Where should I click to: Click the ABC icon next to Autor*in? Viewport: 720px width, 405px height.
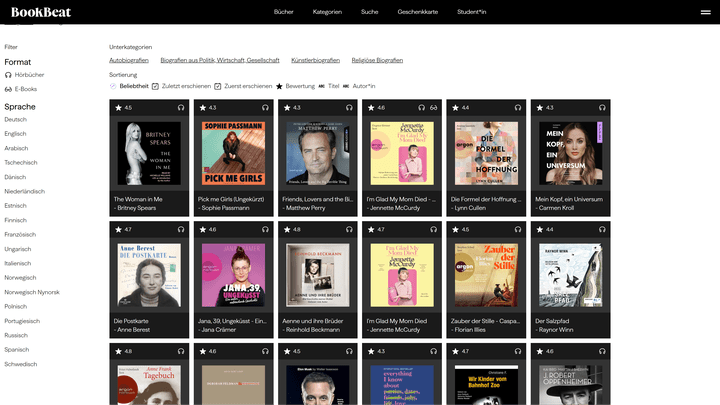(x=346, y=86)
